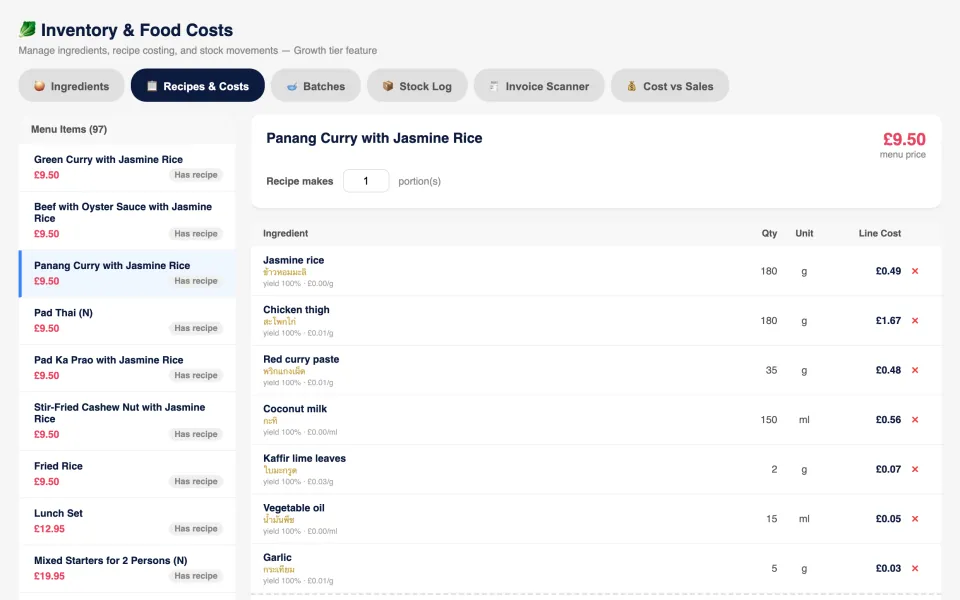This screenshot has width=960, height=600.
Task: Remove Jasmine rice from the recipe
Action: click(x=915, y=271)
